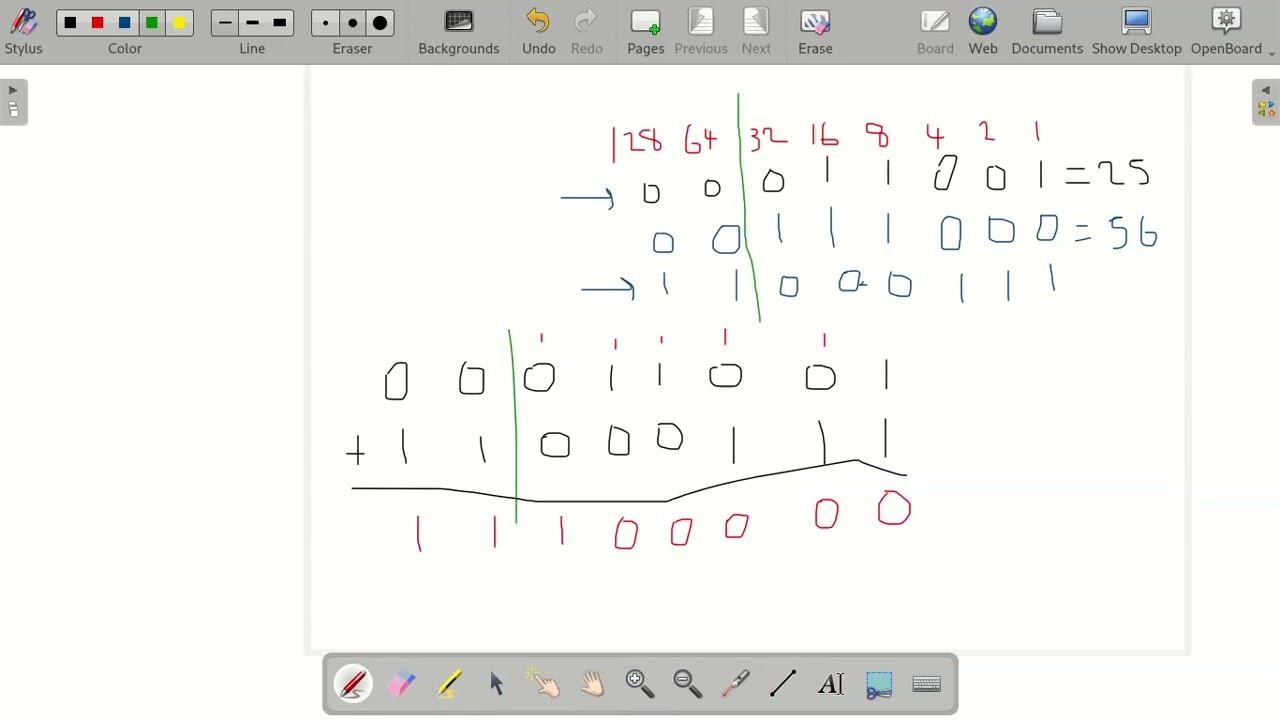Select the Interact with items tool
The image size is (1280, 720).
pos(544,684)
